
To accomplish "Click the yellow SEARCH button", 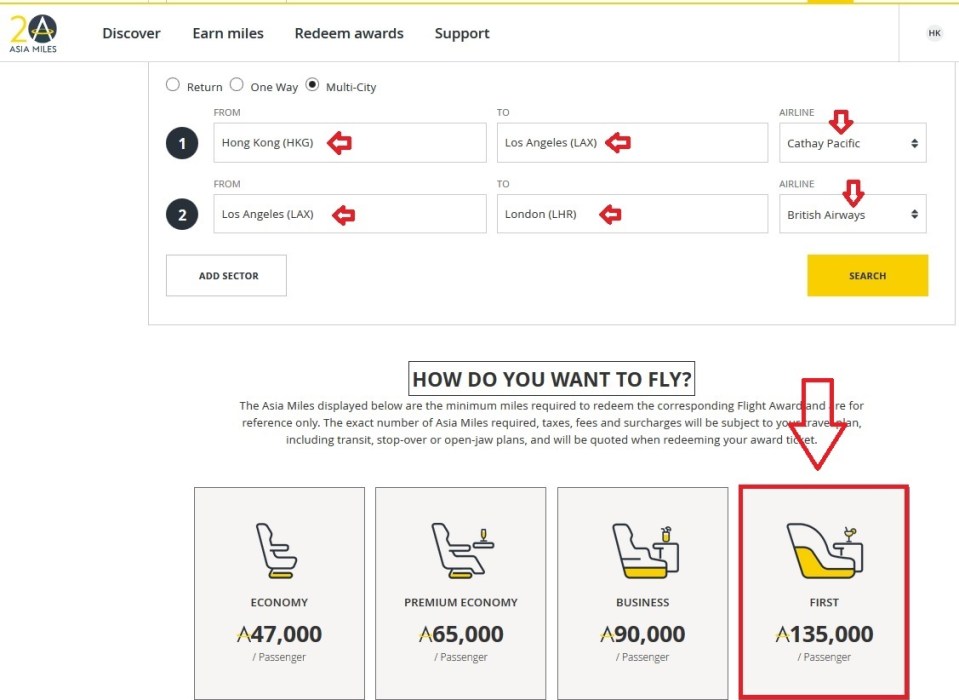I will pyautogui.click(x=867, y=275).
